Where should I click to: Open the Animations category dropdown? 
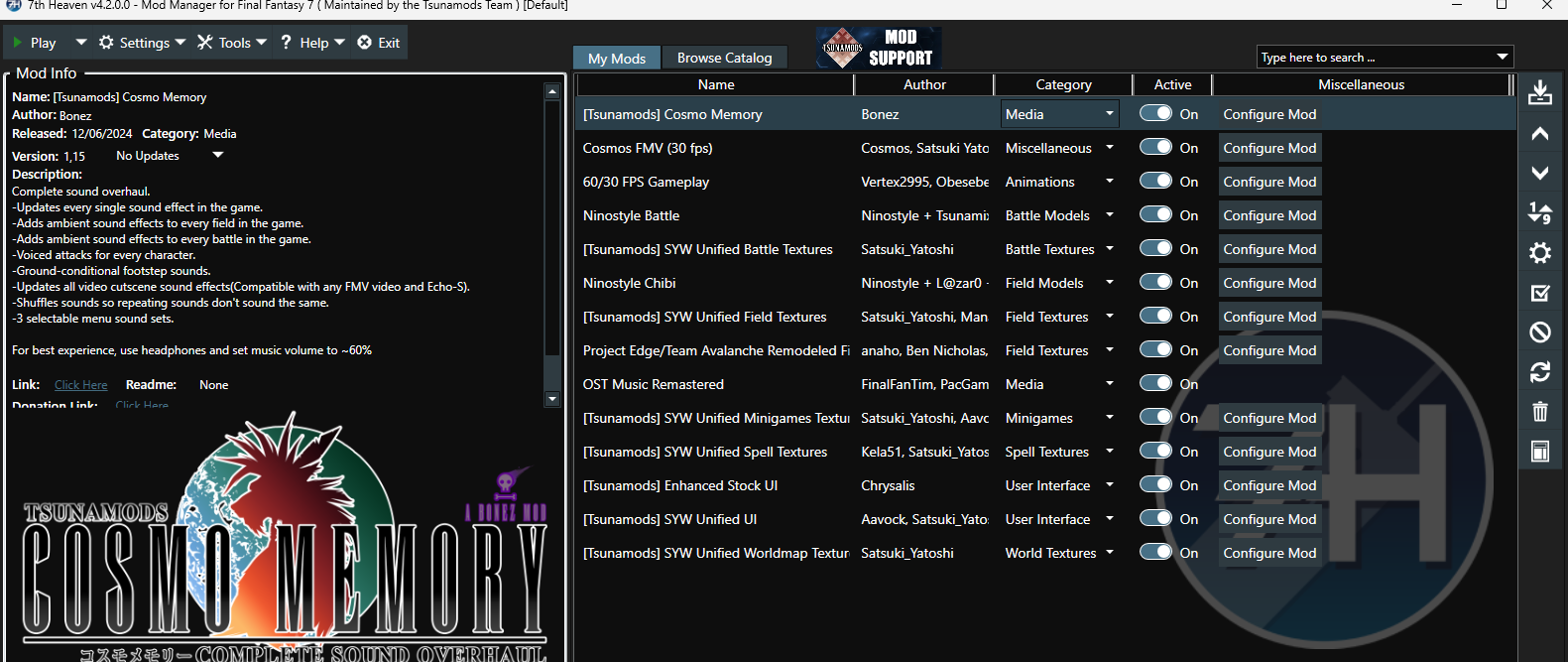pos(1059,182)
